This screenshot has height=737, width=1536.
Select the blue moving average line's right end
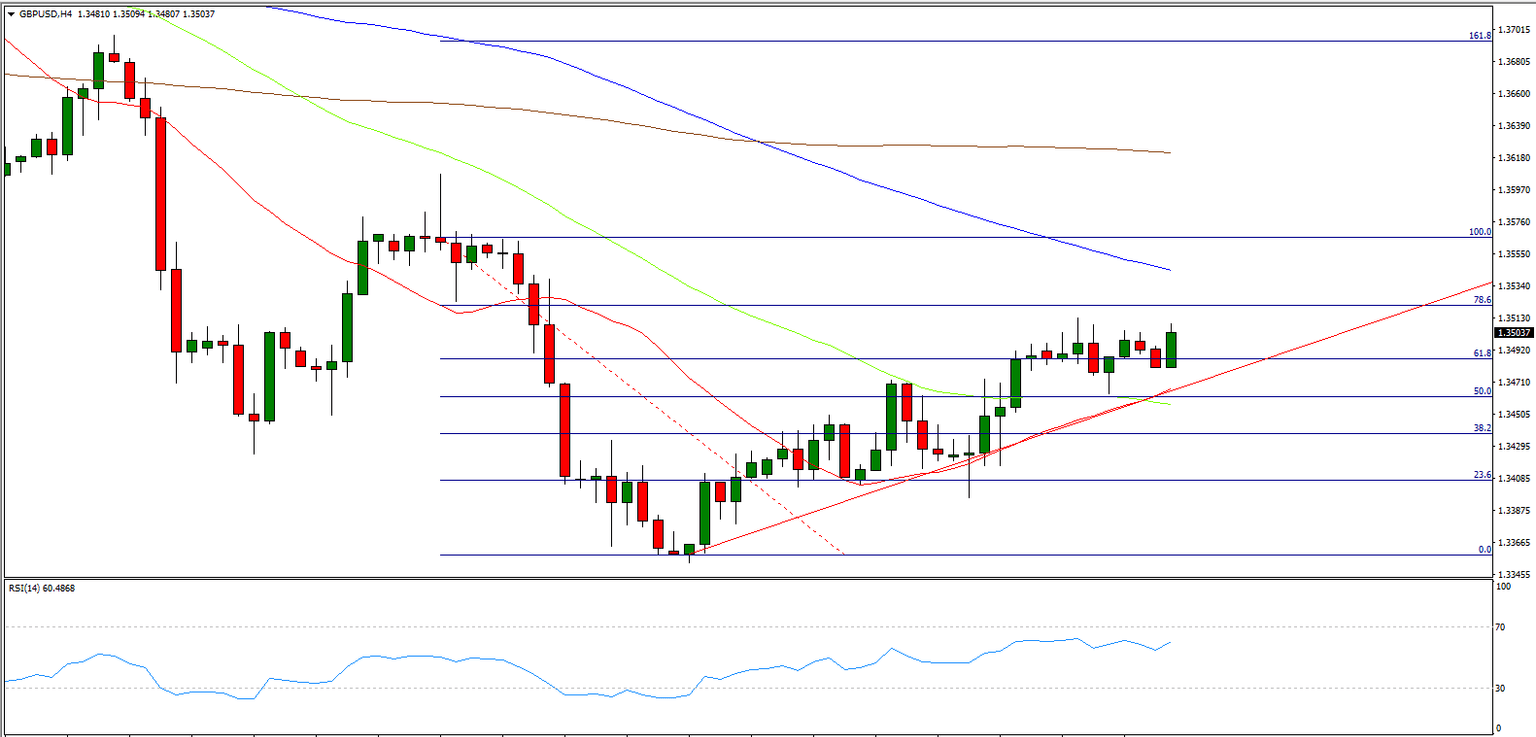(1168, 269)
